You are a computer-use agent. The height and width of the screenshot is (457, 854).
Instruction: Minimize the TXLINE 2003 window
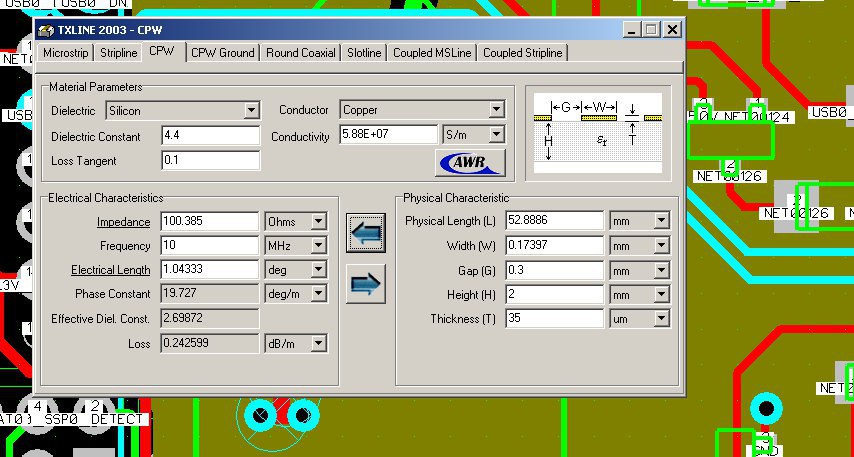tap(631, 30)
